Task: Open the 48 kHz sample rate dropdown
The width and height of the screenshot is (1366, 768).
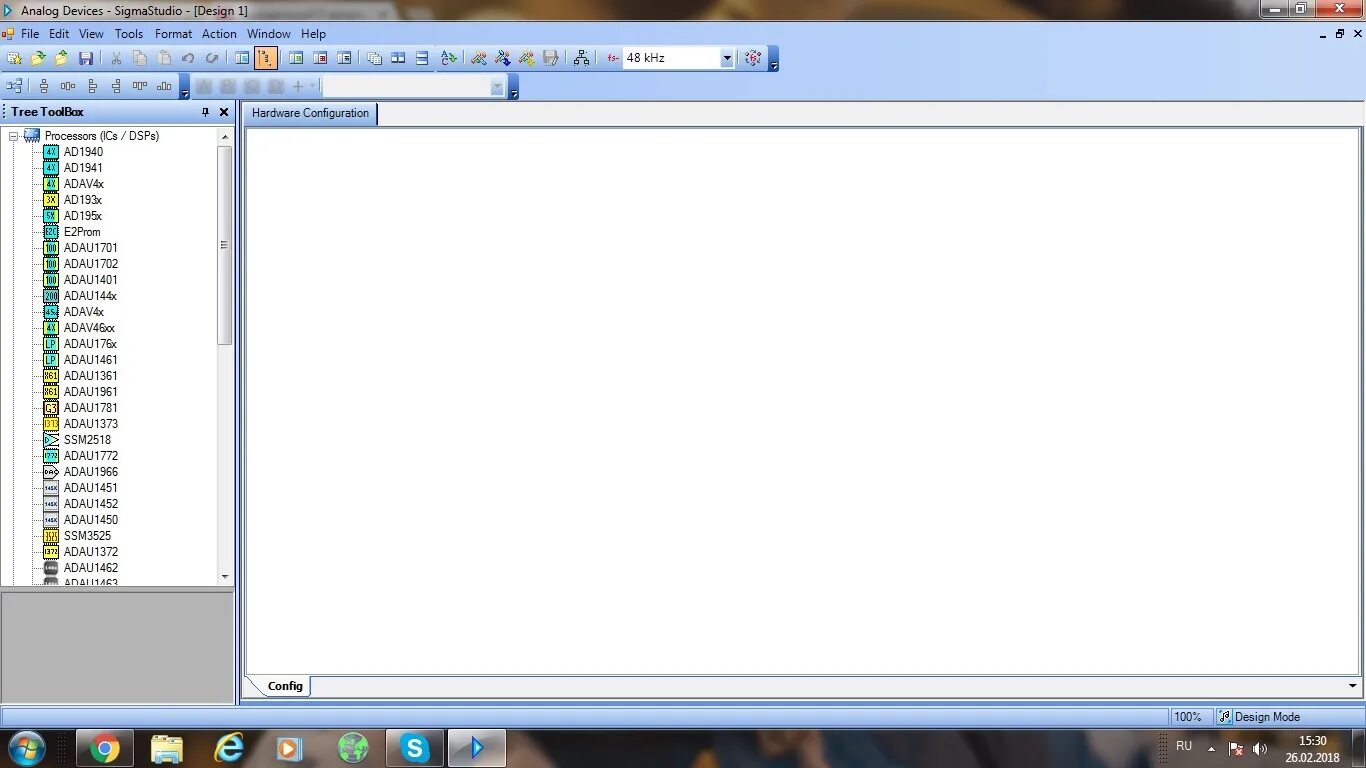Action: click(727, 58)
